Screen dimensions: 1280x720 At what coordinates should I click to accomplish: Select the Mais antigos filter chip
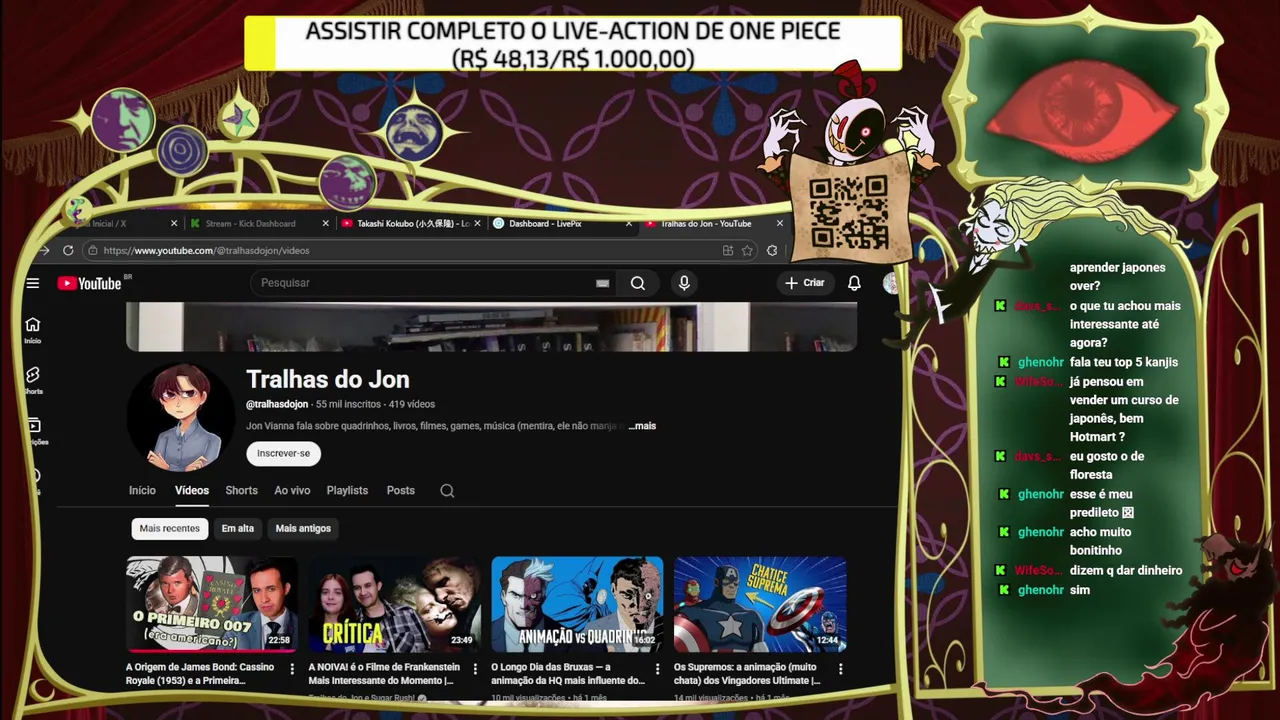pos(303,528)
